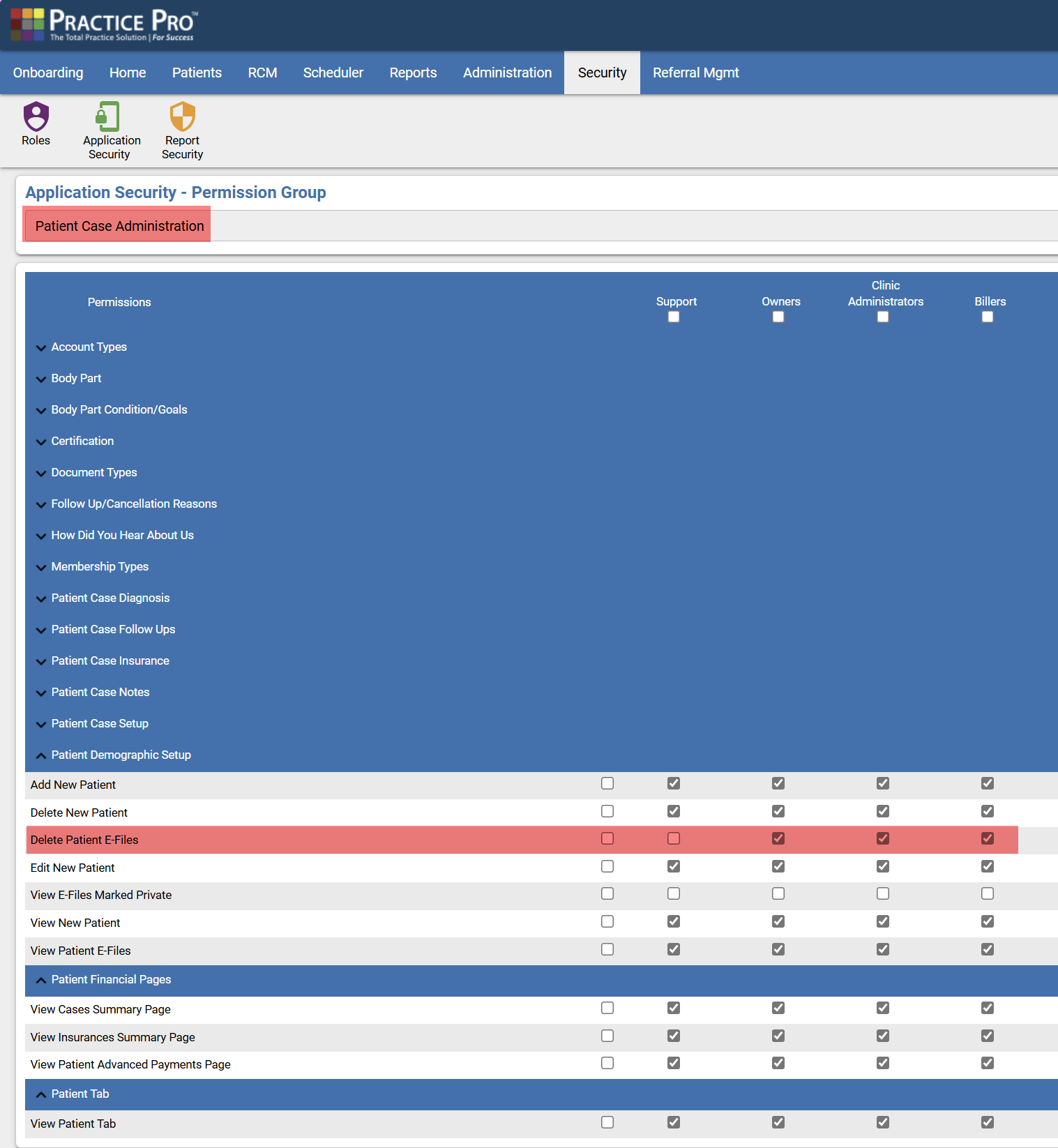Expand the Account Types chevron

(x=41, y=347)
